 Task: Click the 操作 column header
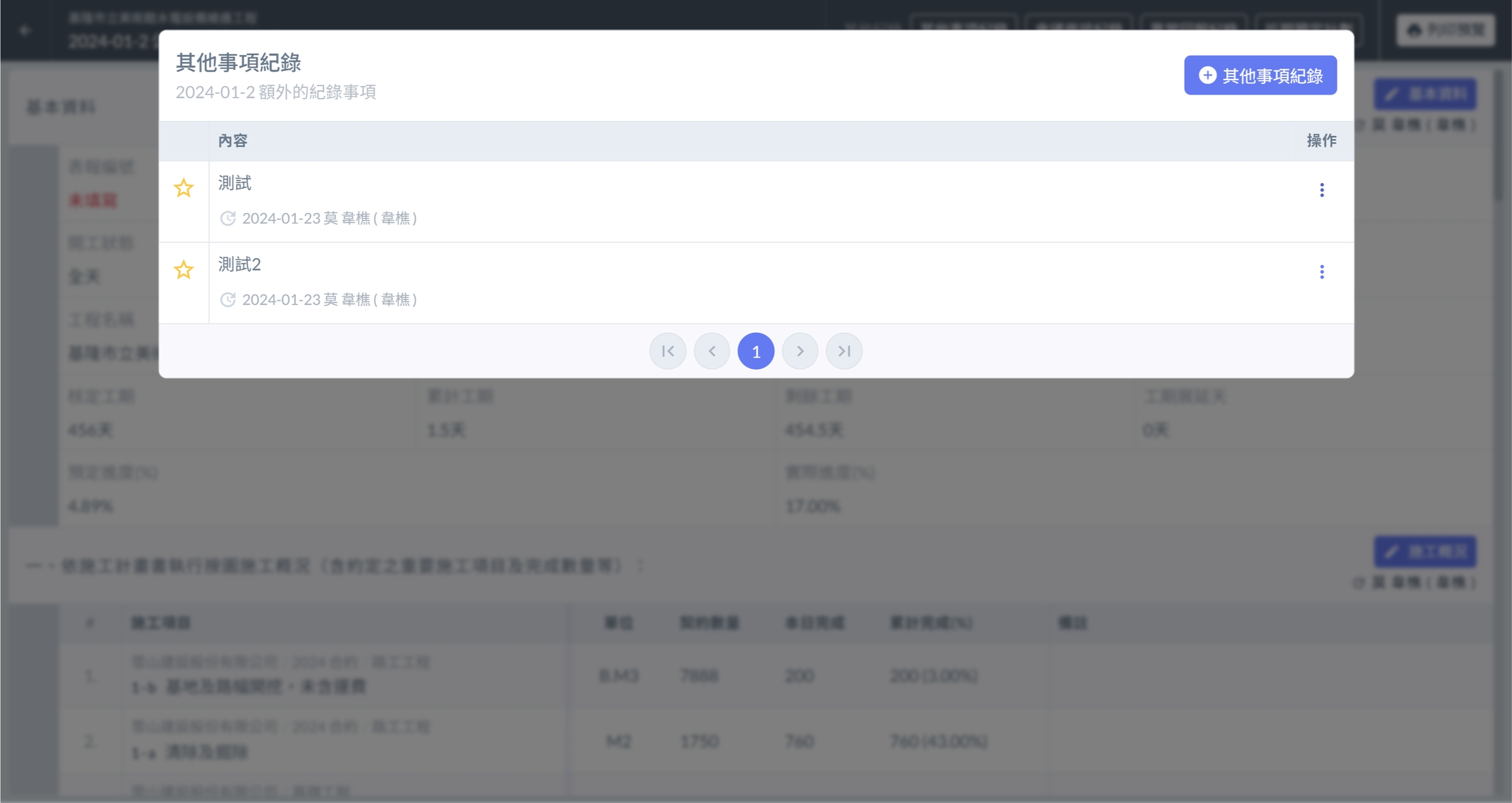(x=1321, y=141)
